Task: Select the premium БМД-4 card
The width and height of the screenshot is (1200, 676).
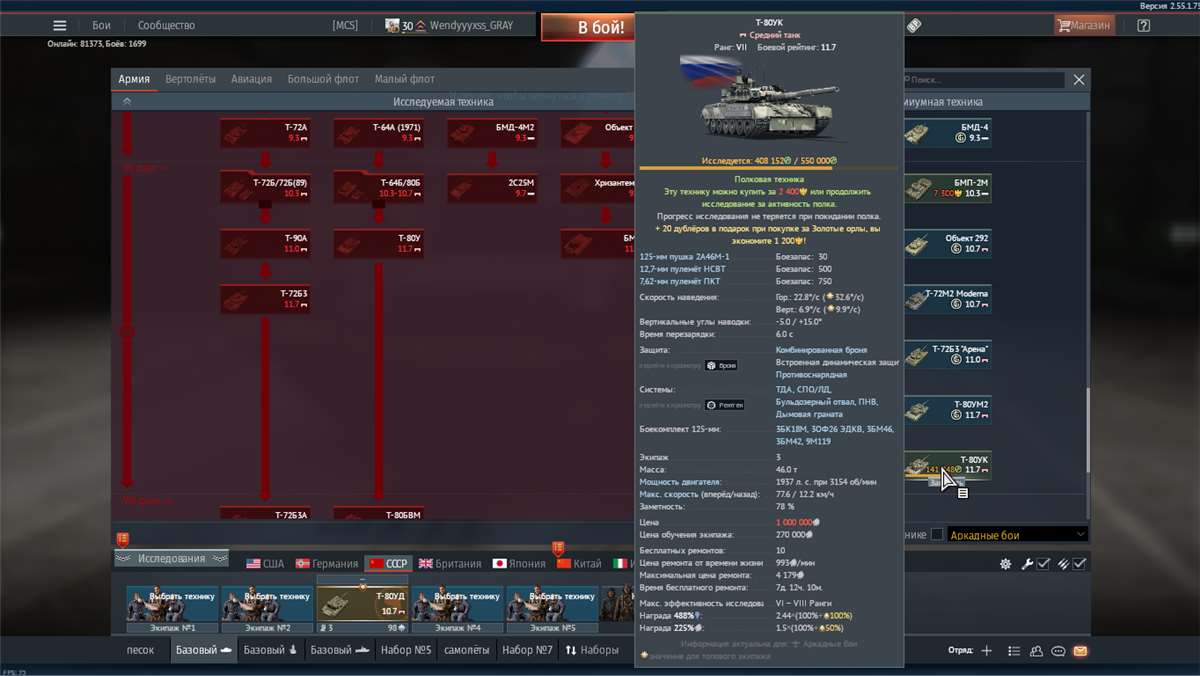Action: click(x=948, y=133)
